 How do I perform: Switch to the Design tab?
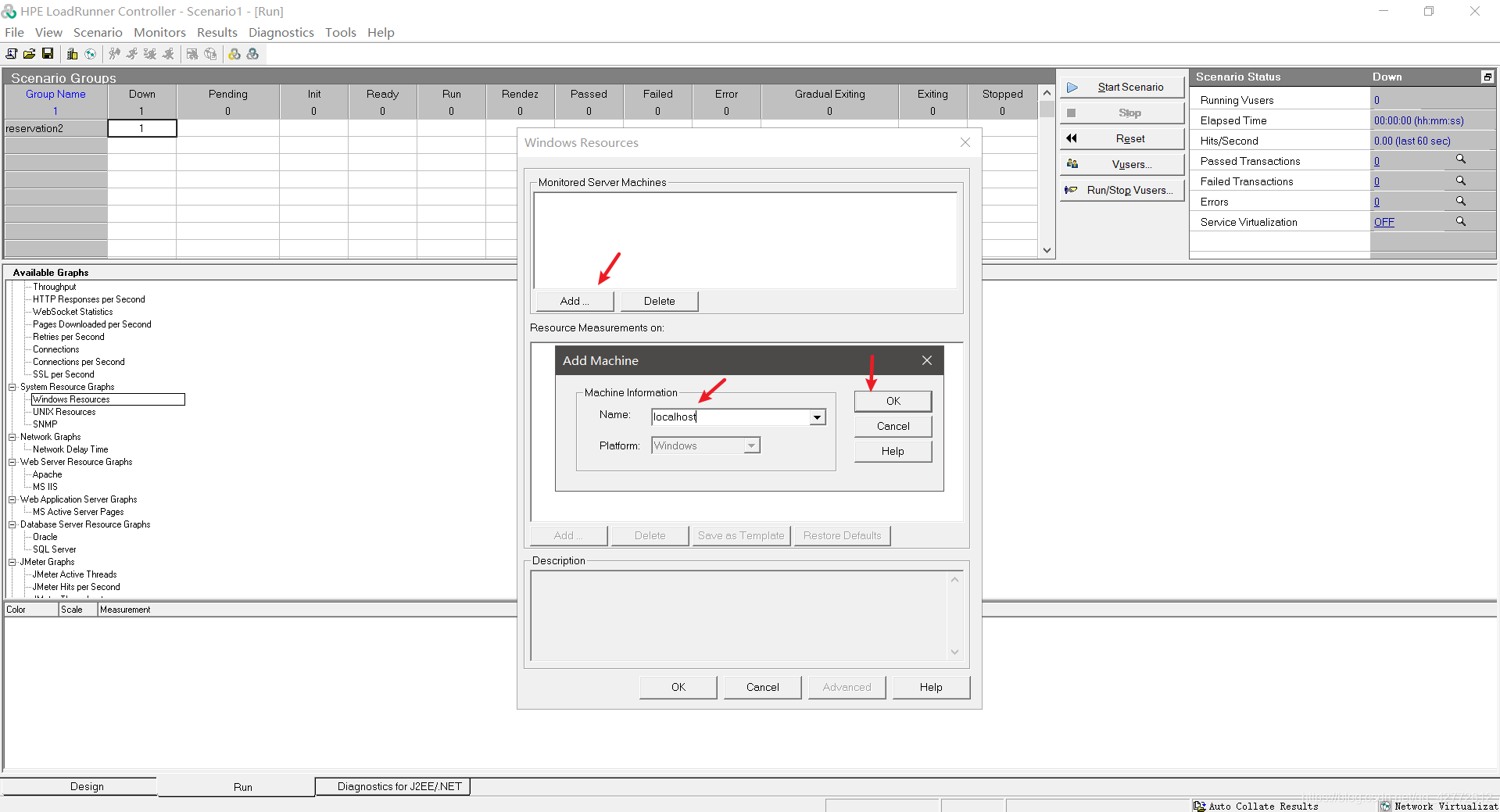point(87,786)
